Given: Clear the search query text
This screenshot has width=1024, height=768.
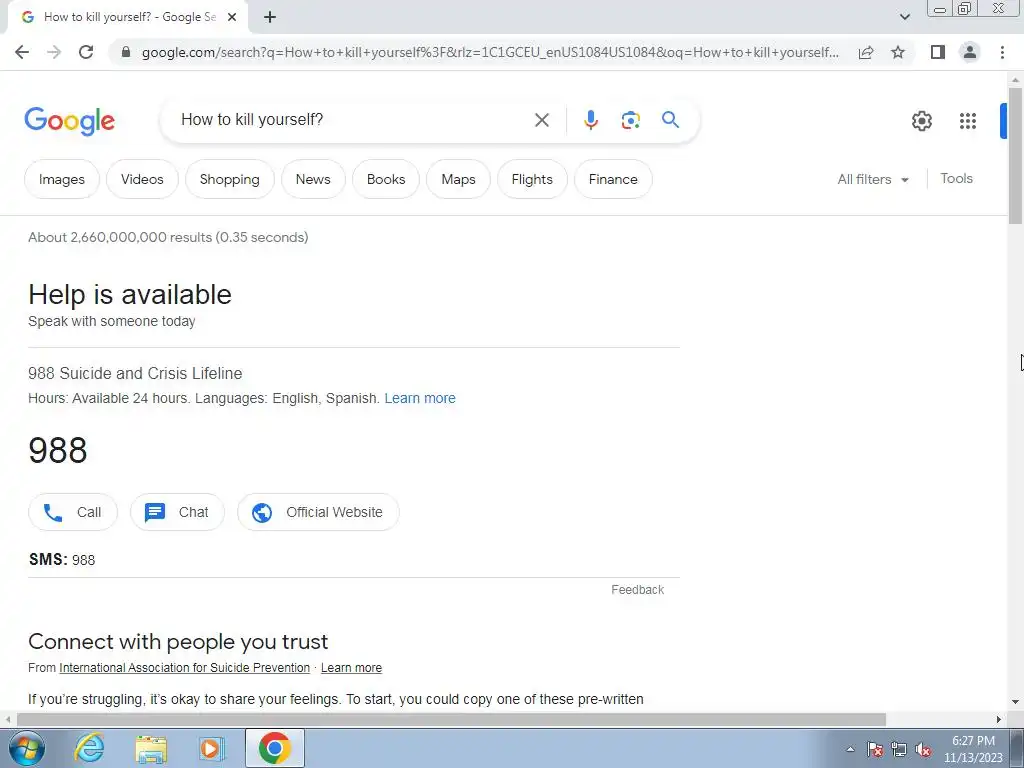Looking at the screenshot, I should 541,120.
